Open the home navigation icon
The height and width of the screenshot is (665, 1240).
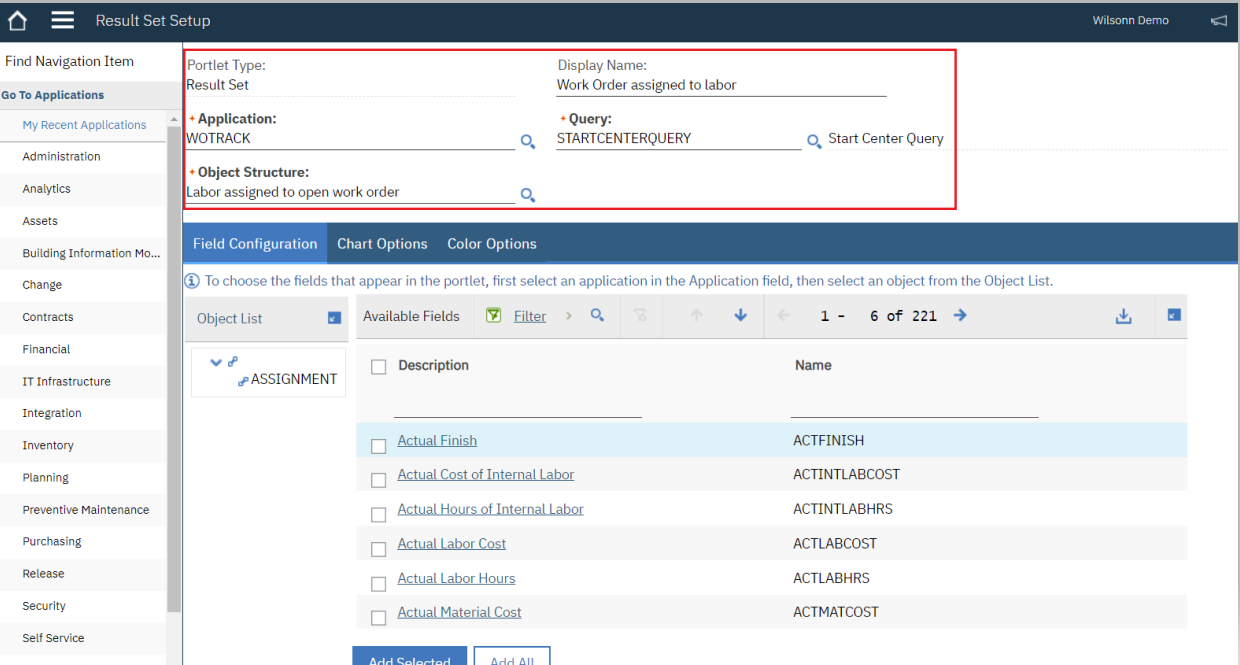pyautogui.click(x=16, y=20)
